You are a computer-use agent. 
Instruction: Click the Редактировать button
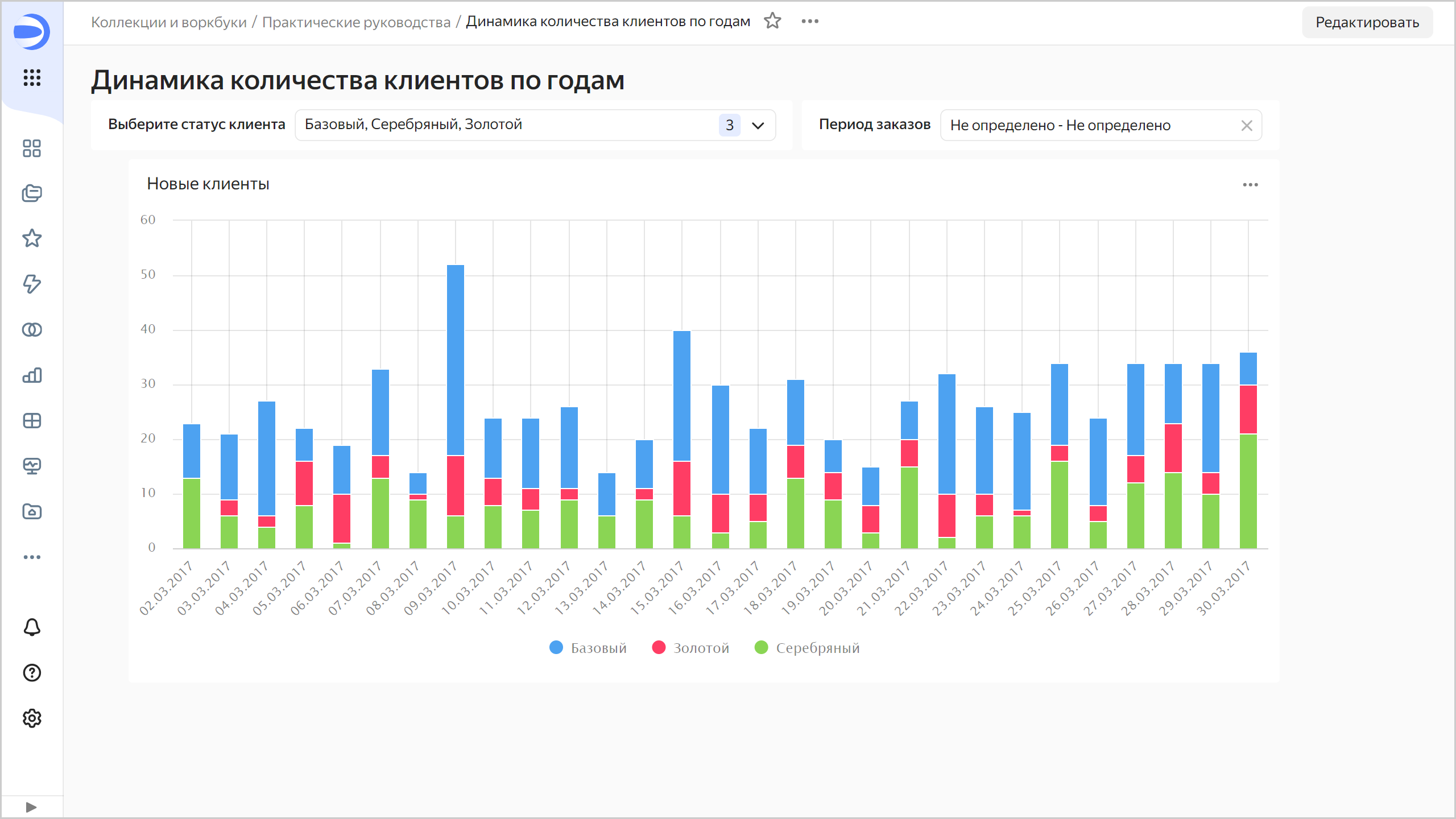[1367, 23]
